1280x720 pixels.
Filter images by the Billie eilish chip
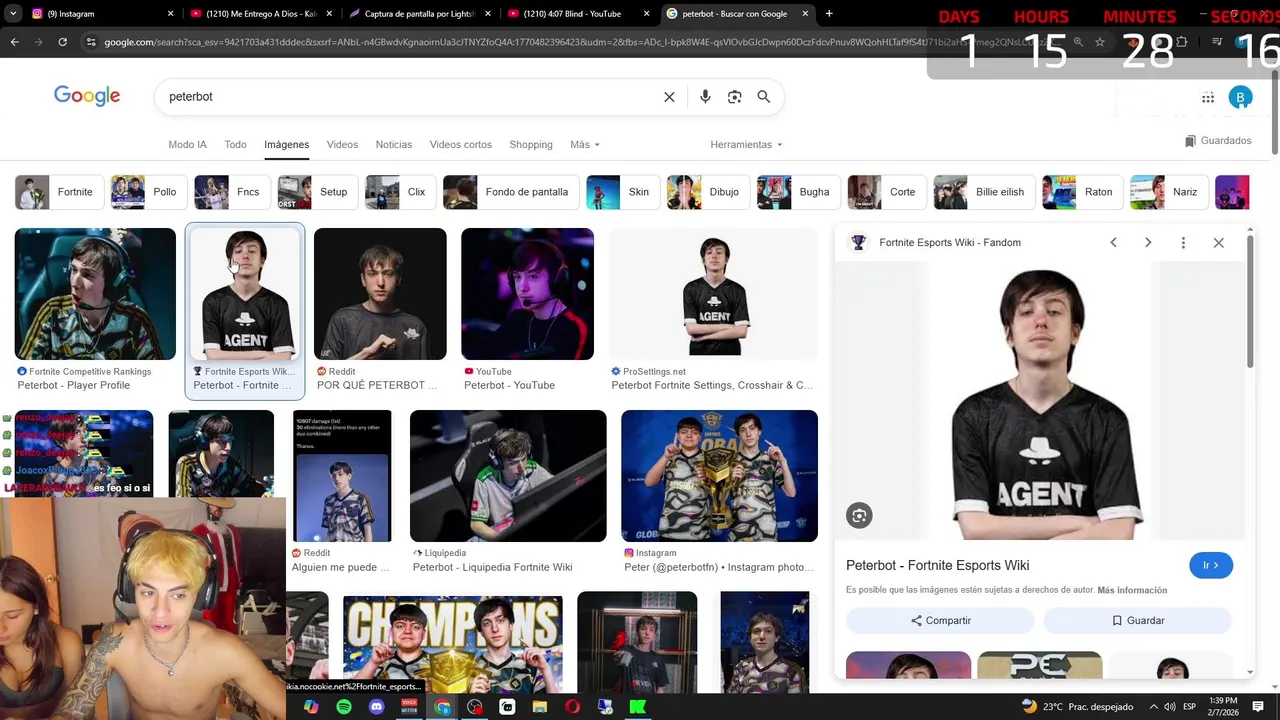pos(985,192)
